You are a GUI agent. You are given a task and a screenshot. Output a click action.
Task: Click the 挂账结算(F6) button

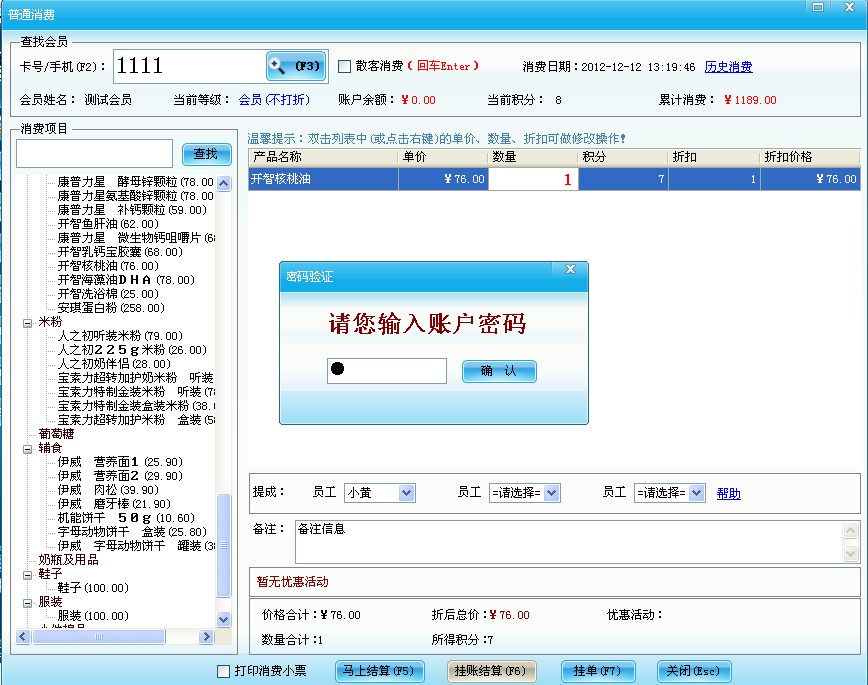(492, 672)
